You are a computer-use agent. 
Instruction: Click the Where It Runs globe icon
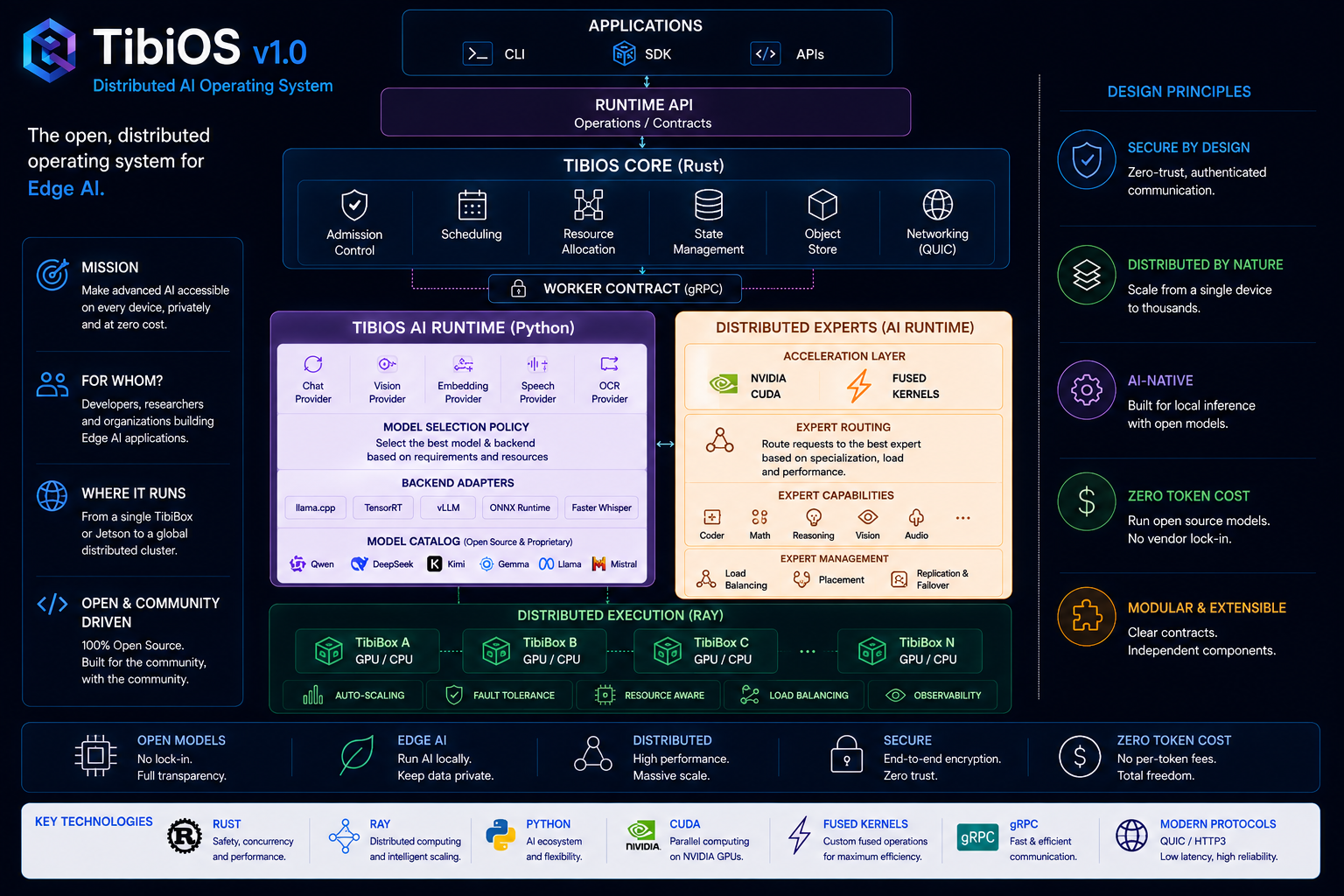52,496
